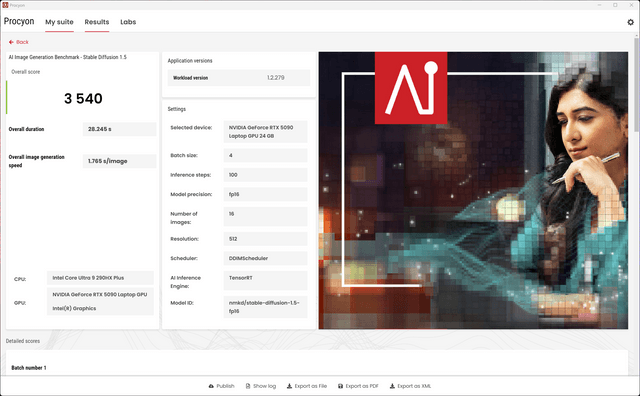Click the Procyon app icon in title bar

point(5,5)
